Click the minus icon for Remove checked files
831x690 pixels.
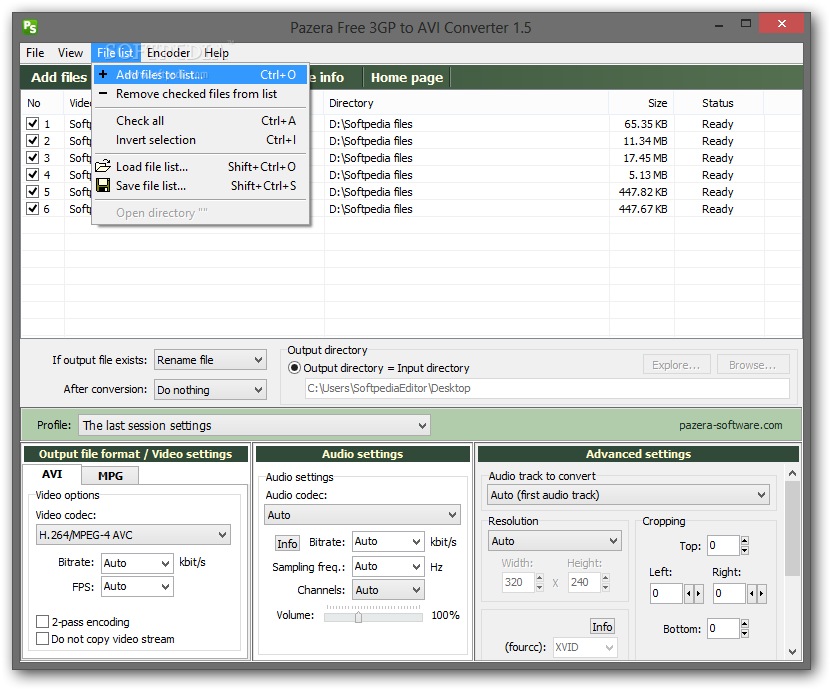pos(103,93)
